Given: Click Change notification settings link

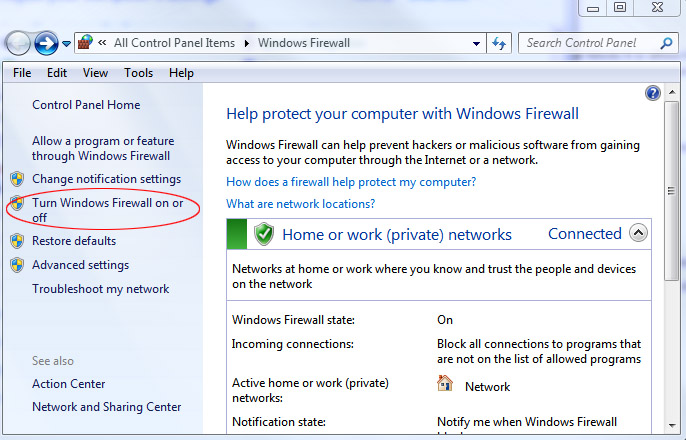Looking at the screenshot, I should pos(106,179).
